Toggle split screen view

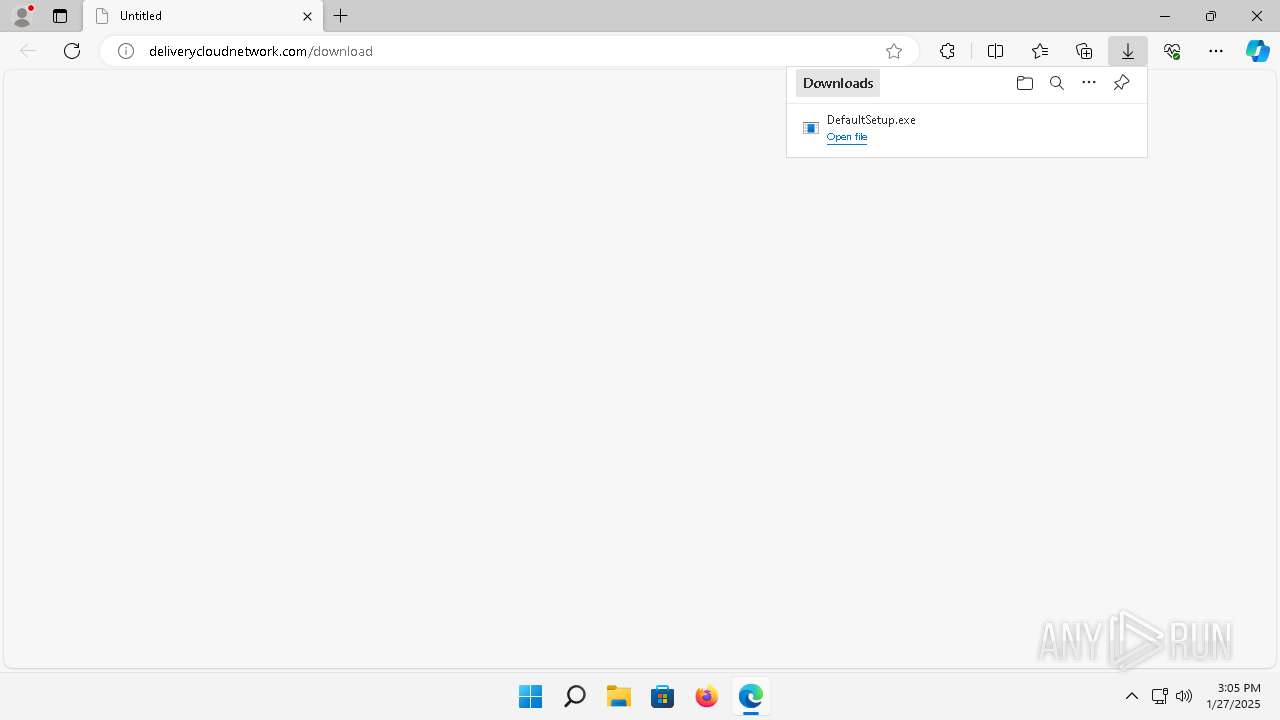[x=995, y=51]
